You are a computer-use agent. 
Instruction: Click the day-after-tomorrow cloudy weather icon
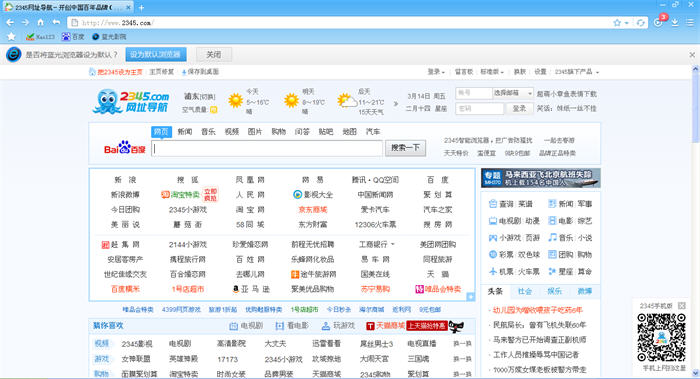[346, 101]
